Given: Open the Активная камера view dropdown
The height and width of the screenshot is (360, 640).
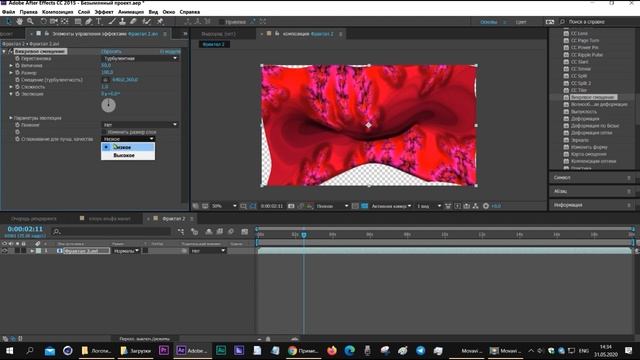Looking at the screenshot, I should pos(391,206).
